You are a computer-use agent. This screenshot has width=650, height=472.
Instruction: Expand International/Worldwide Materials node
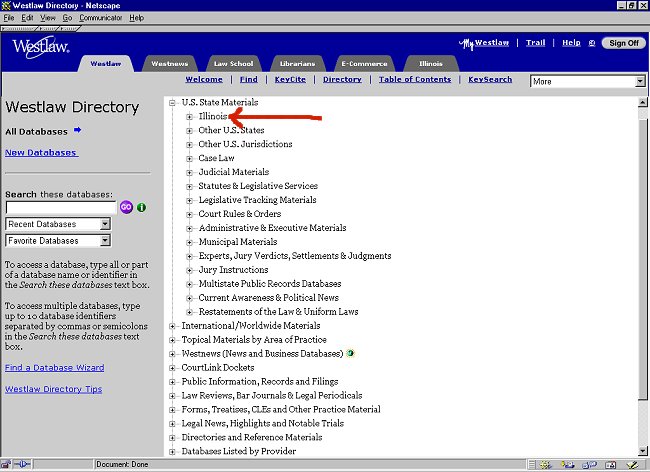pyautogui.click(x=172, y=327)
